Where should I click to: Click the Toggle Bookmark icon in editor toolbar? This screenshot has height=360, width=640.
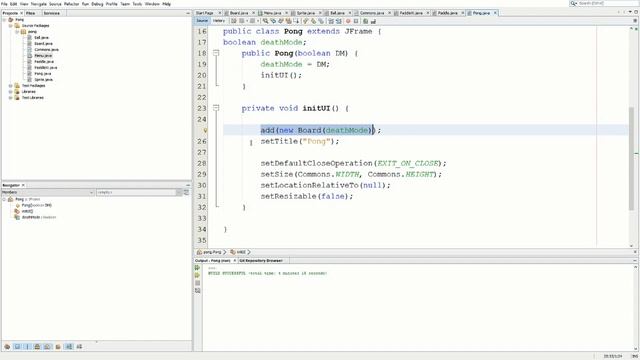(321, 21)
